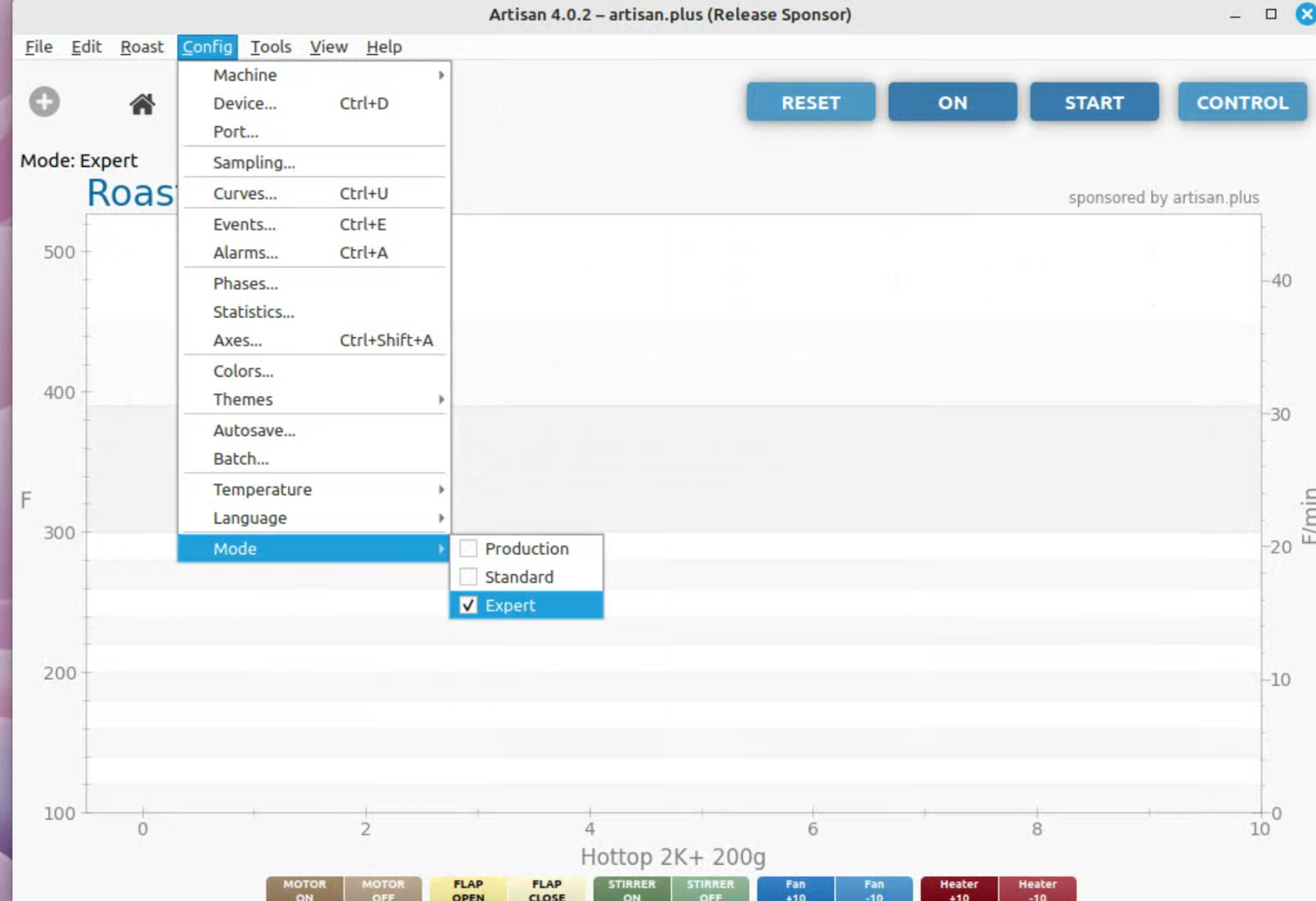Click the Hottop 2K+ 200g graph label

pos(673,857)
